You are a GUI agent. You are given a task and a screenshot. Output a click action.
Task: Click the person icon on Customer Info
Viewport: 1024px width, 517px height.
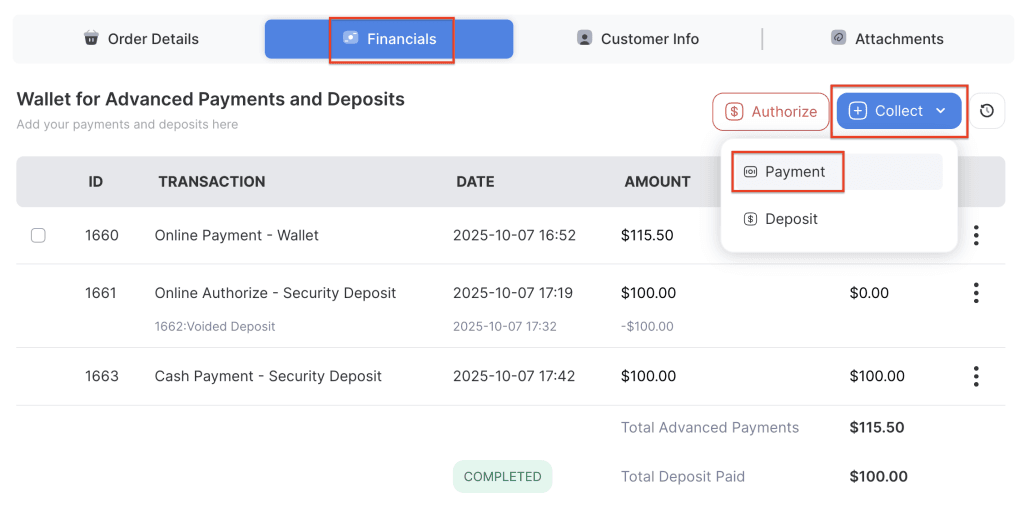coord(585,39)
